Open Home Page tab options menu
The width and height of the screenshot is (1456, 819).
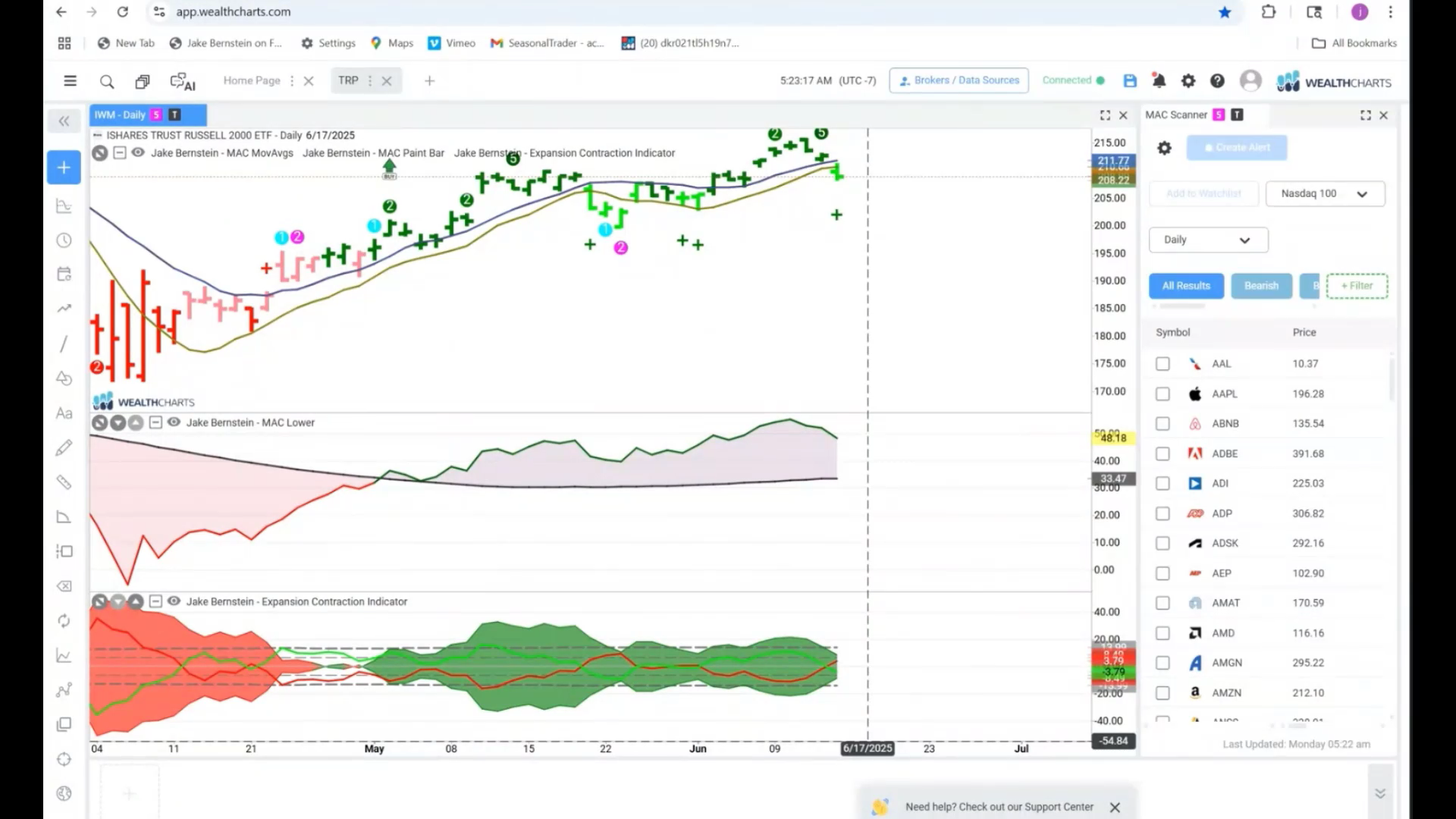click(292, 80)
